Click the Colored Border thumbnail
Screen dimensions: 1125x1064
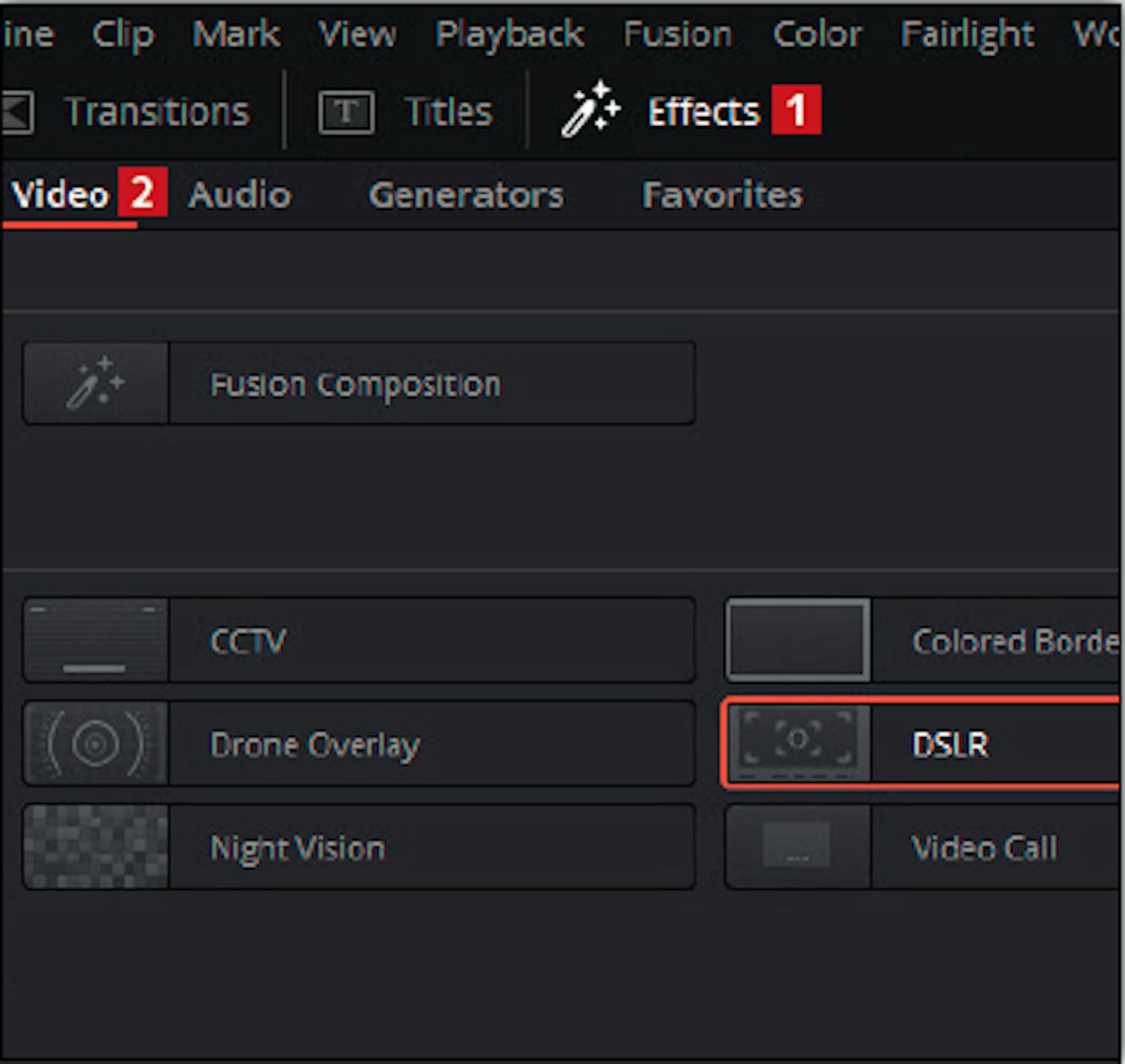click(x=798, y=640)
